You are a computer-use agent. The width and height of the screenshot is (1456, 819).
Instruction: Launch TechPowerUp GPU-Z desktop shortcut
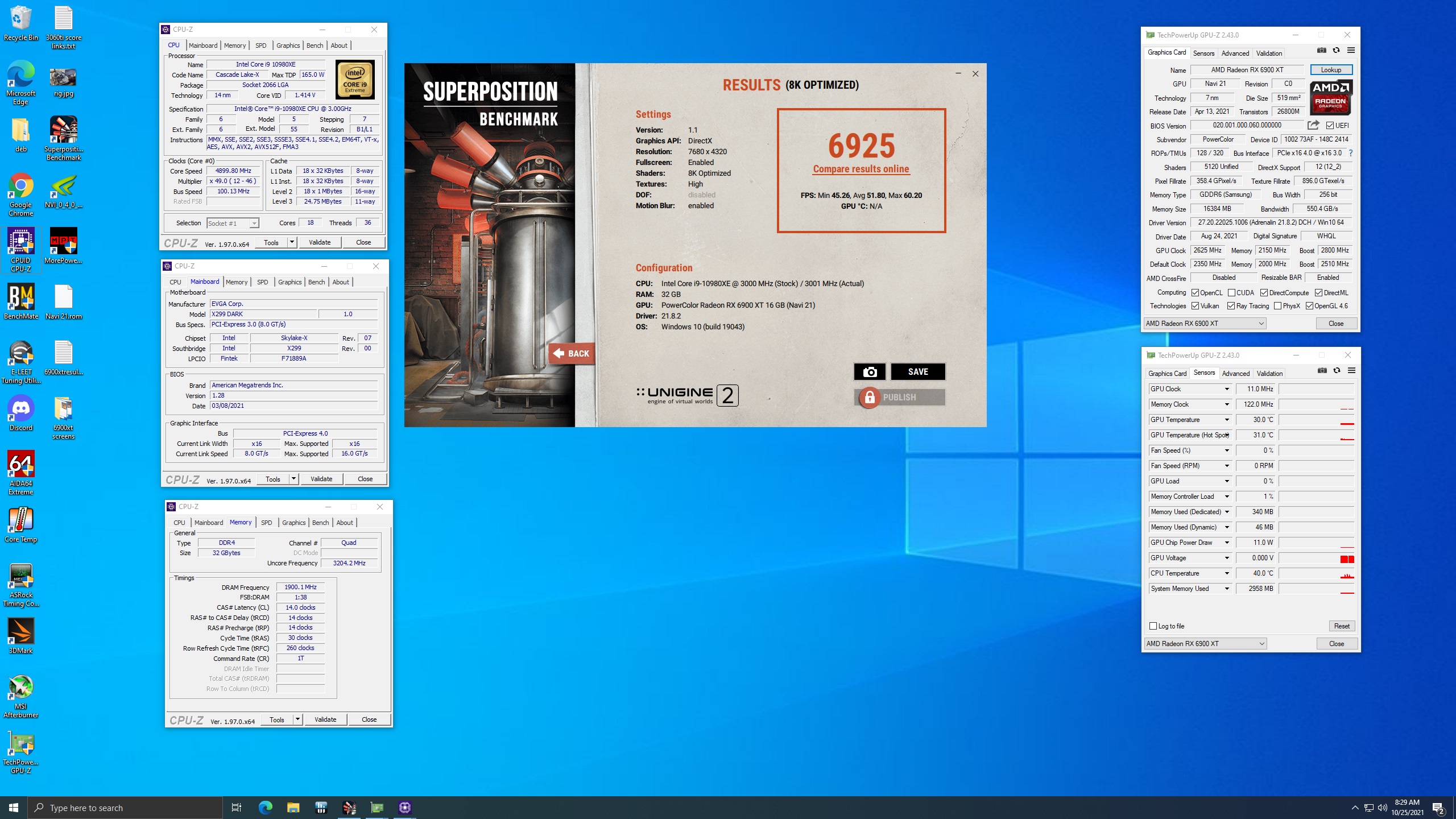point(21,751)
